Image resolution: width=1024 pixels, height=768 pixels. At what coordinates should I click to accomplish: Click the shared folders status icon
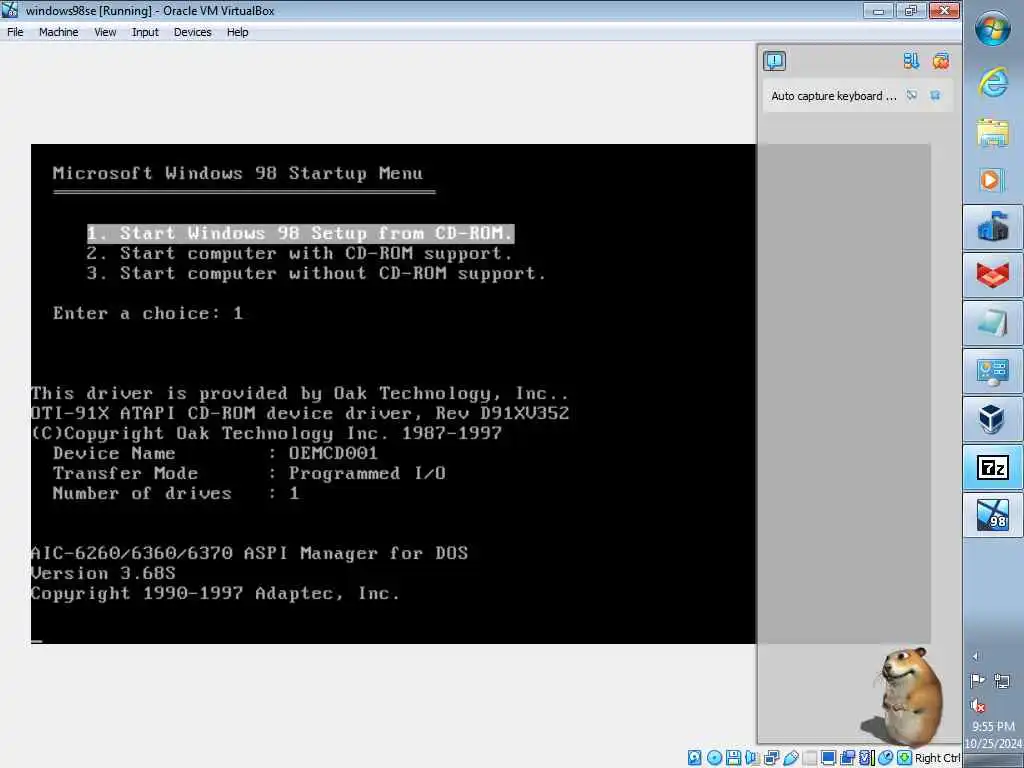coord(810,758)
